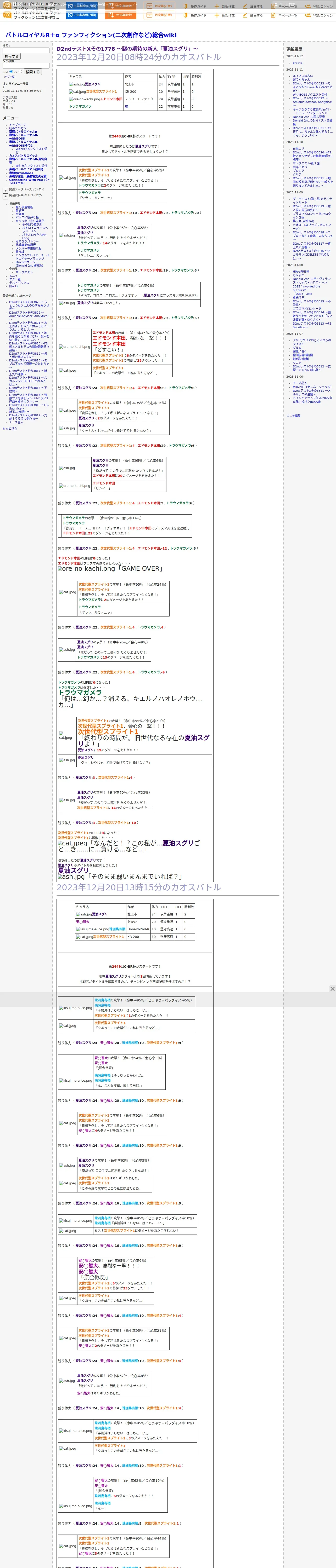Open カオスバトルロイヤル in the left menu
Image resolution: width=336 pixels, height=1568 pixels.
click(23, 156)
